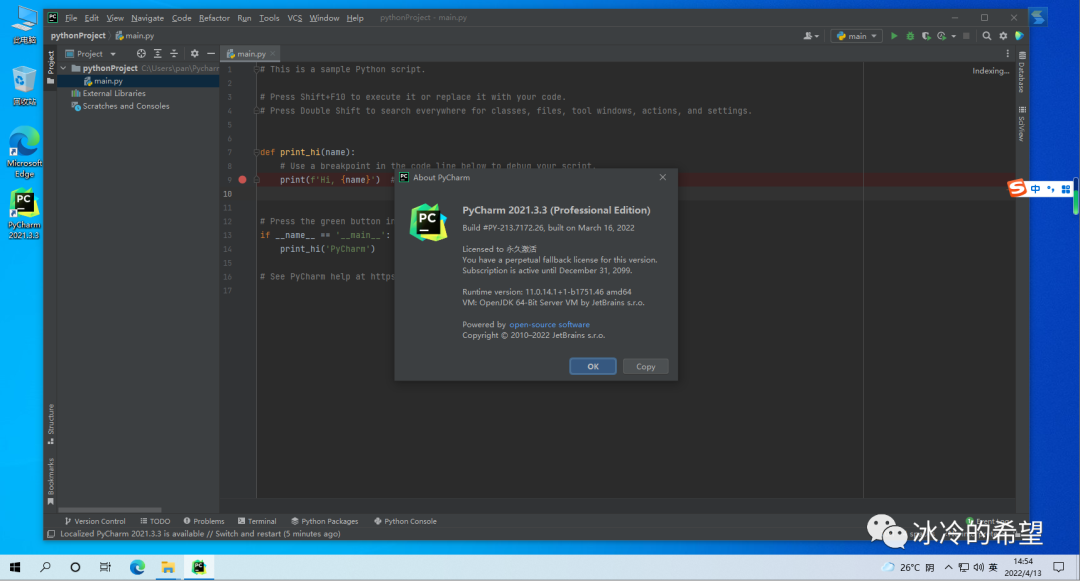Open the Bookmarks tool window
Screen dimensions: 1080x581
point(51,481)
